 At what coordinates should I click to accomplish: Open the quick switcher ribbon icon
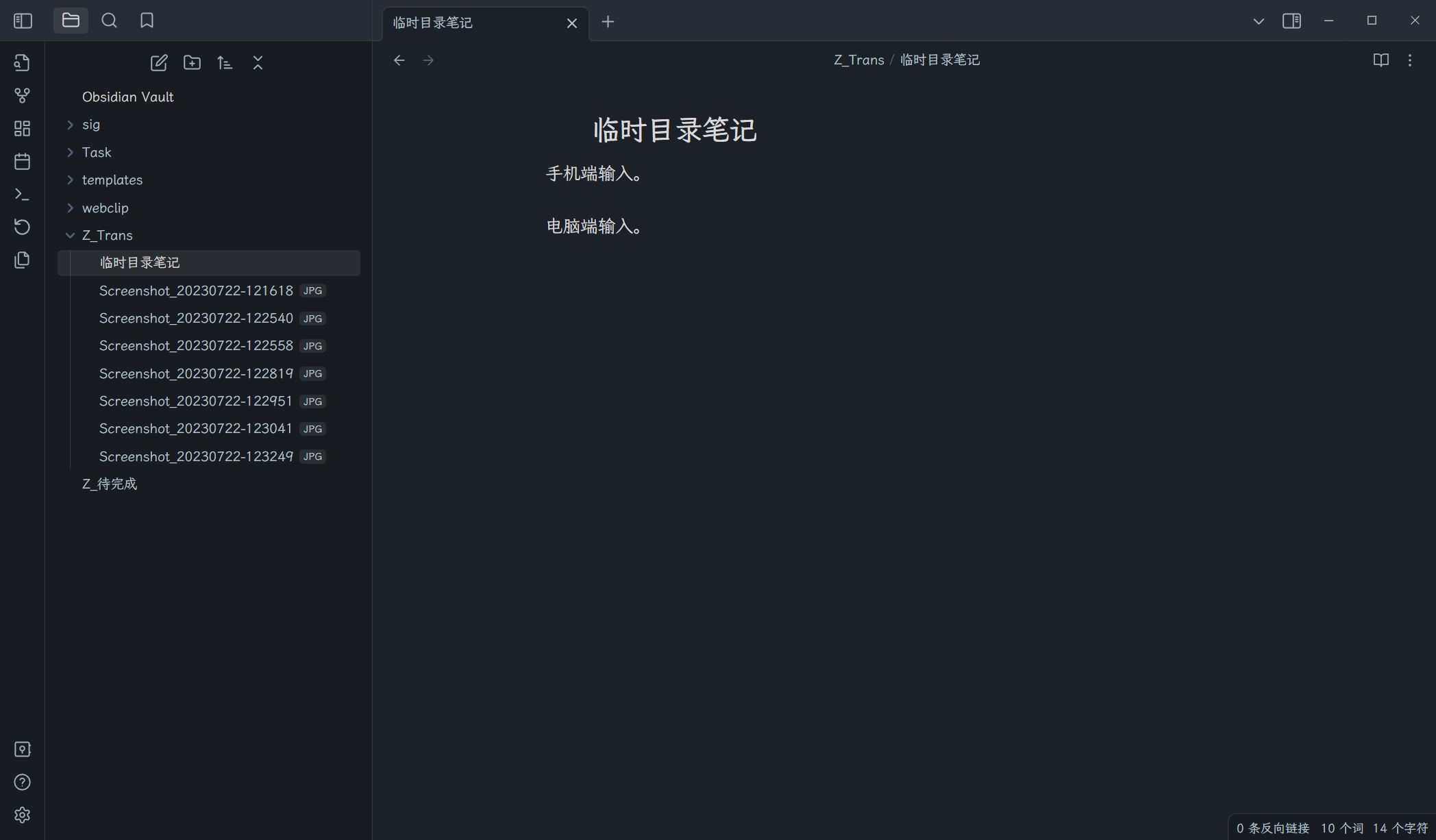point(22,62)
